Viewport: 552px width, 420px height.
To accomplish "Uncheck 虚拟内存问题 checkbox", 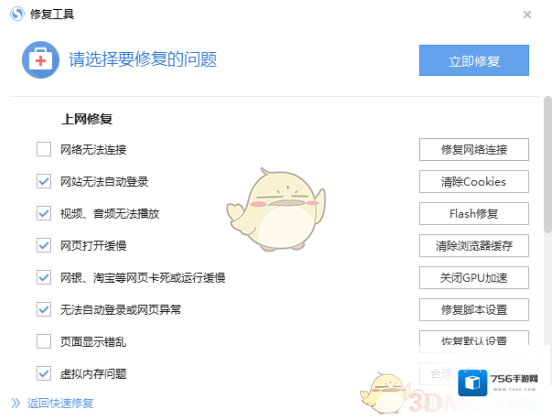I will [44, 374].
